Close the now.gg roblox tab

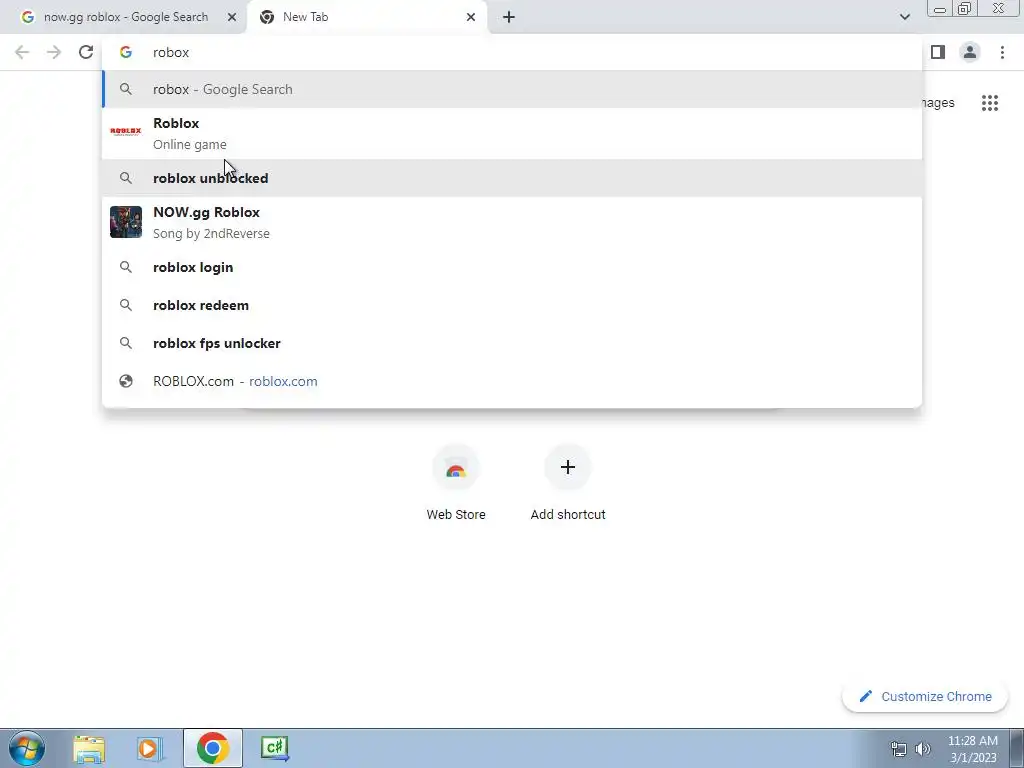click(x=232, y=17)
